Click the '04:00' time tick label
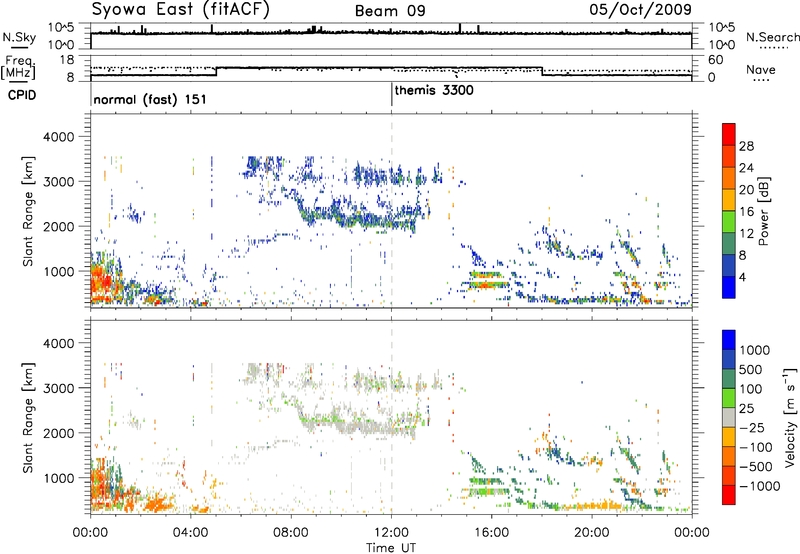The image size is (800, 554). pyautogui.click(x=190, y=533)
